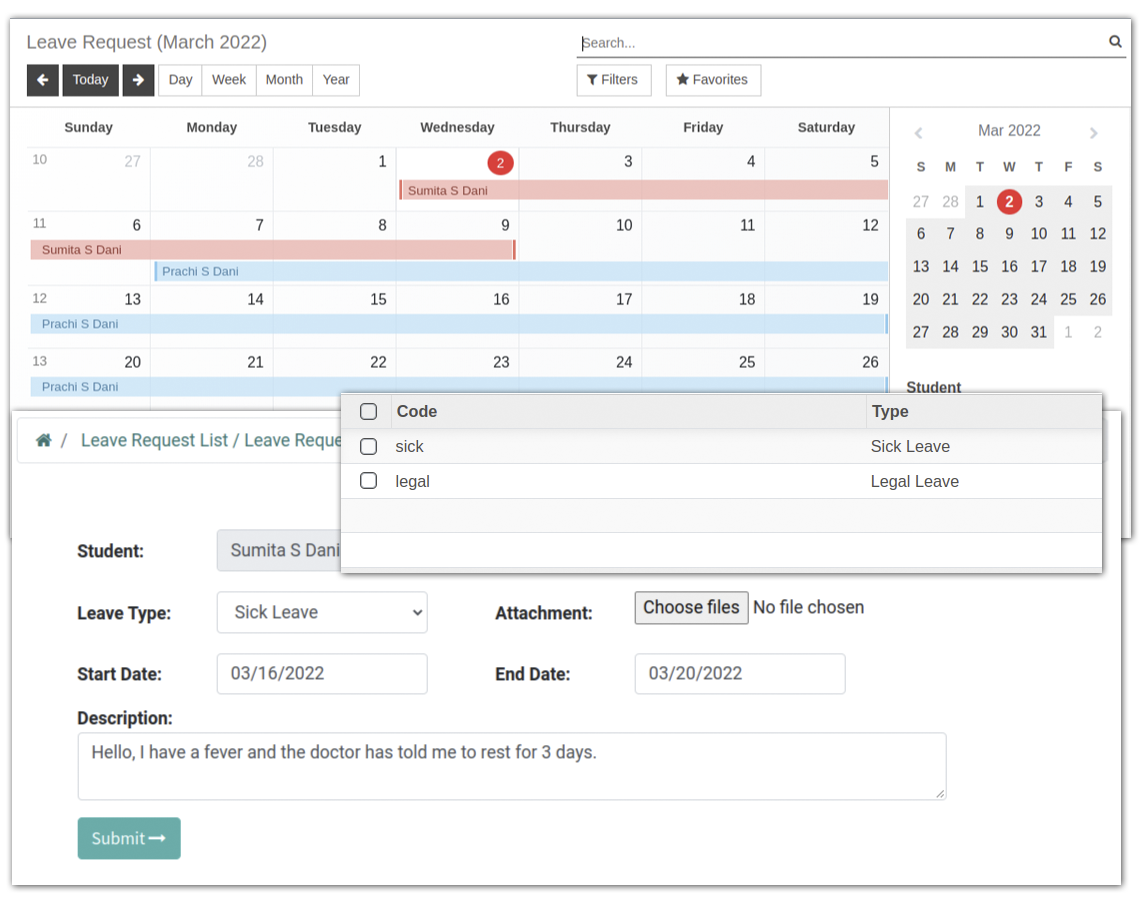Click the home icon in breadcrumb
The image size is (1140, 900).
43,440
